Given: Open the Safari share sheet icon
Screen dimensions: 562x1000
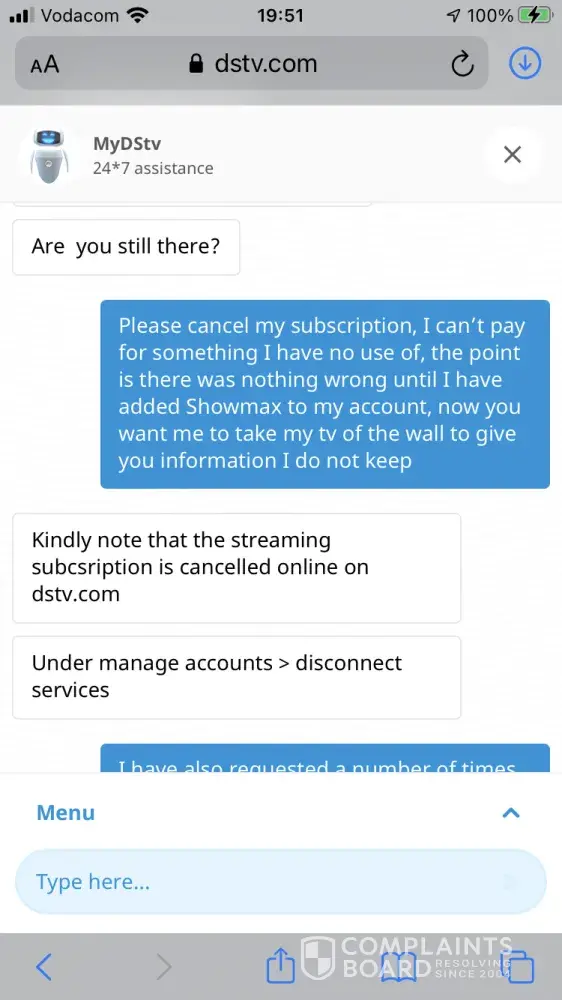Looking at the screenshot, I should 281,966.
